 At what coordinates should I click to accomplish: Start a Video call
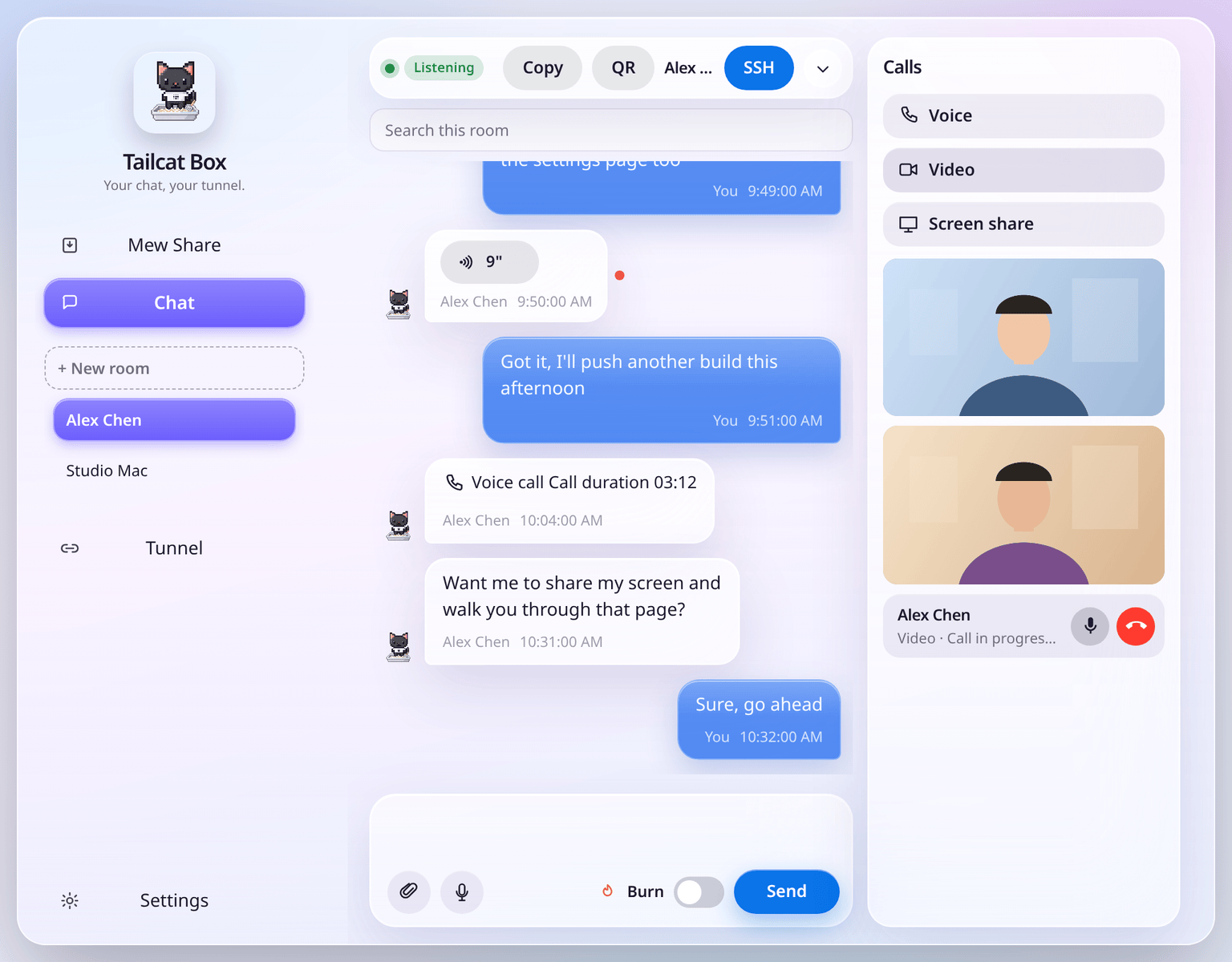[x=1023, y=170]
